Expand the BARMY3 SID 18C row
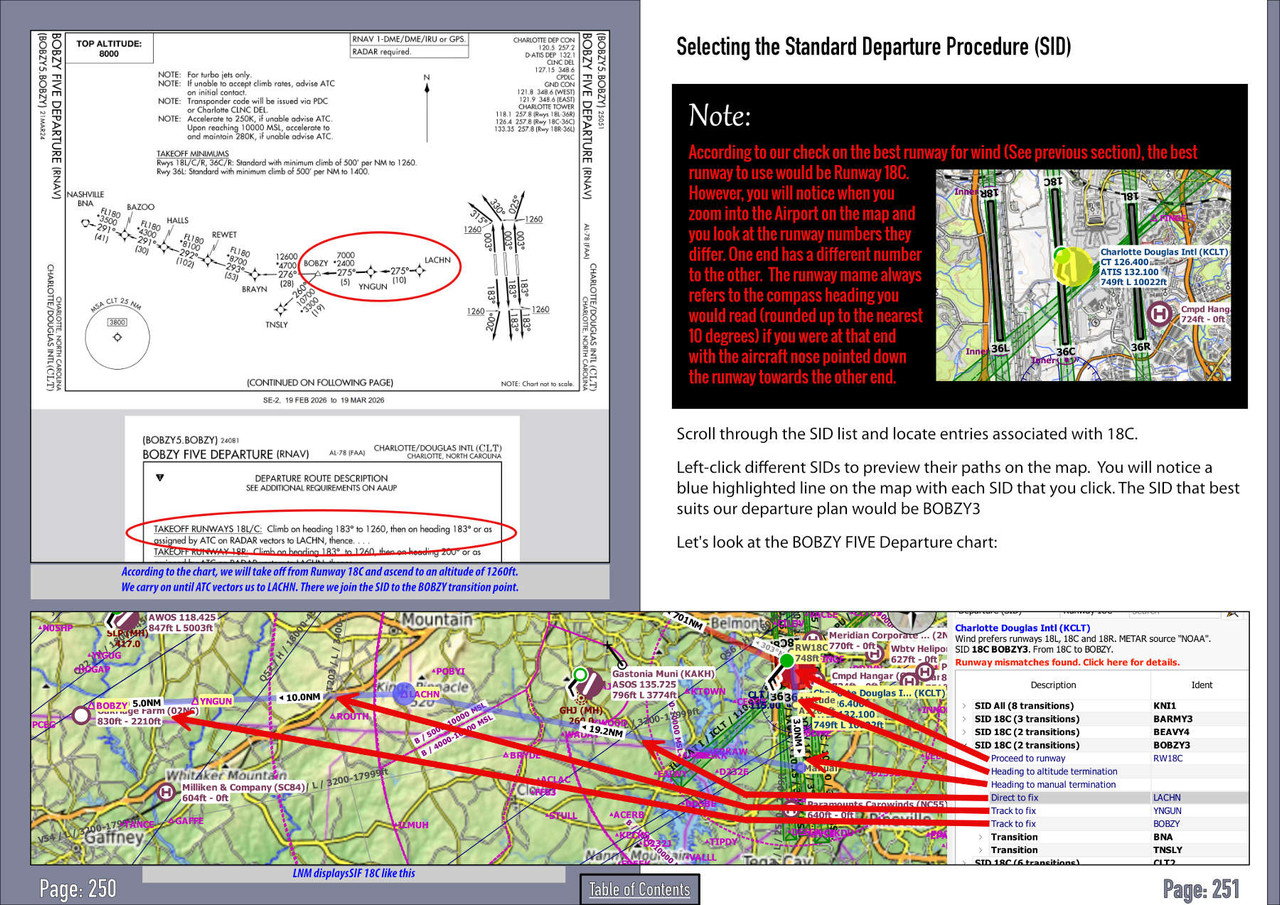 pyautogui.click(x=965, y=719)
